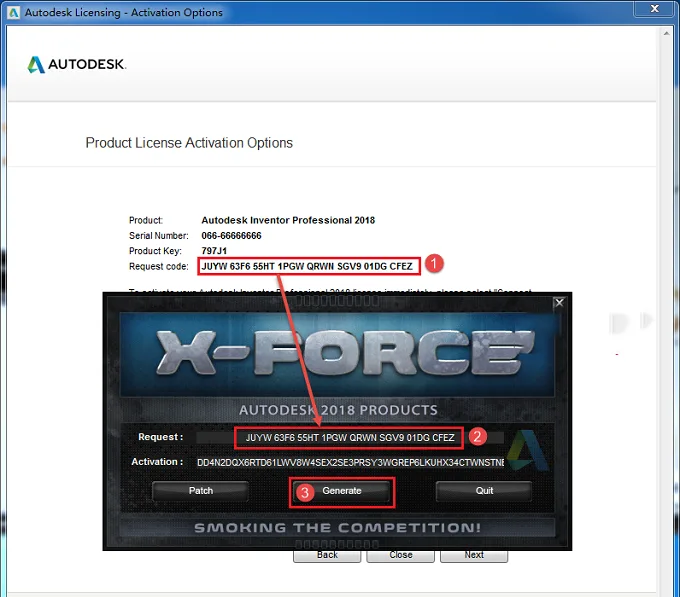Click the scrollbar up arrow in Autodesk window
The height and width of the screenshot is (597, 680).
(x=667, y=33)
